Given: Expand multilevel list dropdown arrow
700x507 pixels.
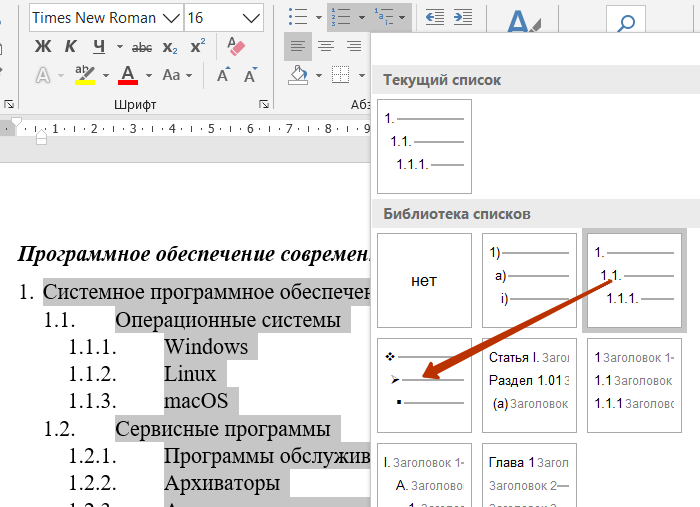Looking at the screenshot, I should 402,18.
